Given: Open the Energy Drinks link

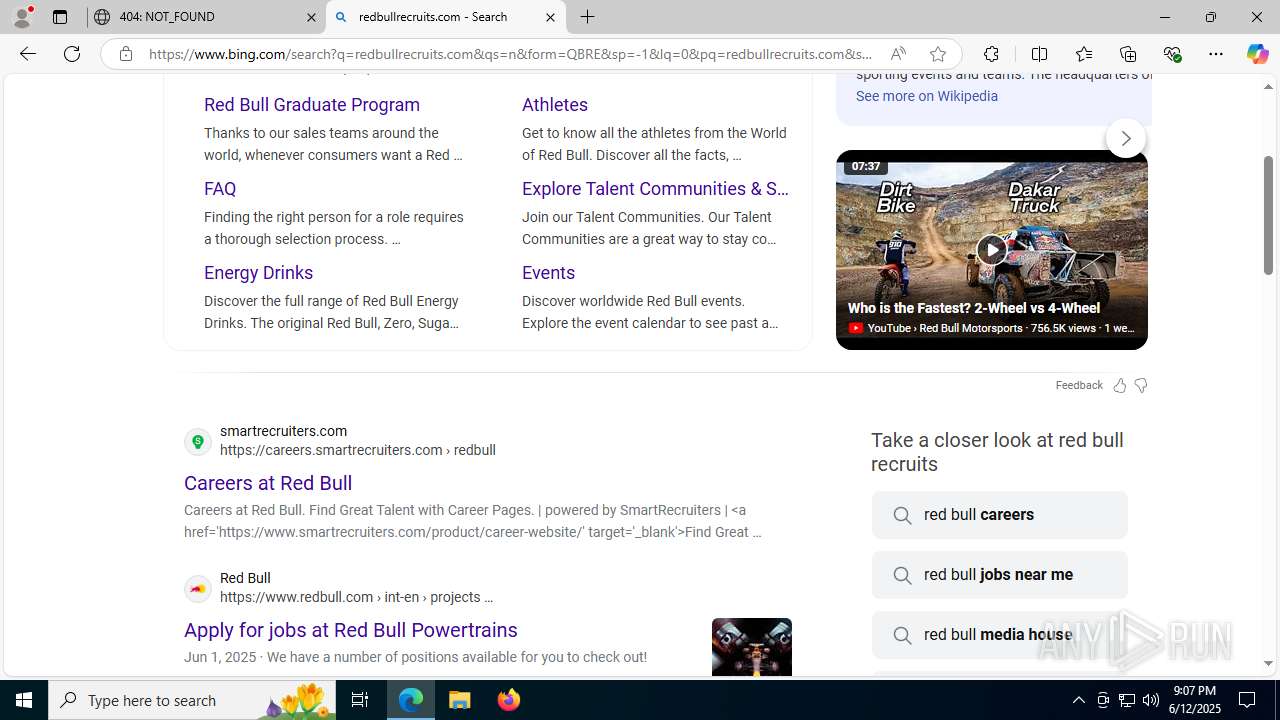Looking at the screenshot, I should pyautogui.click(x=258, y=273).
